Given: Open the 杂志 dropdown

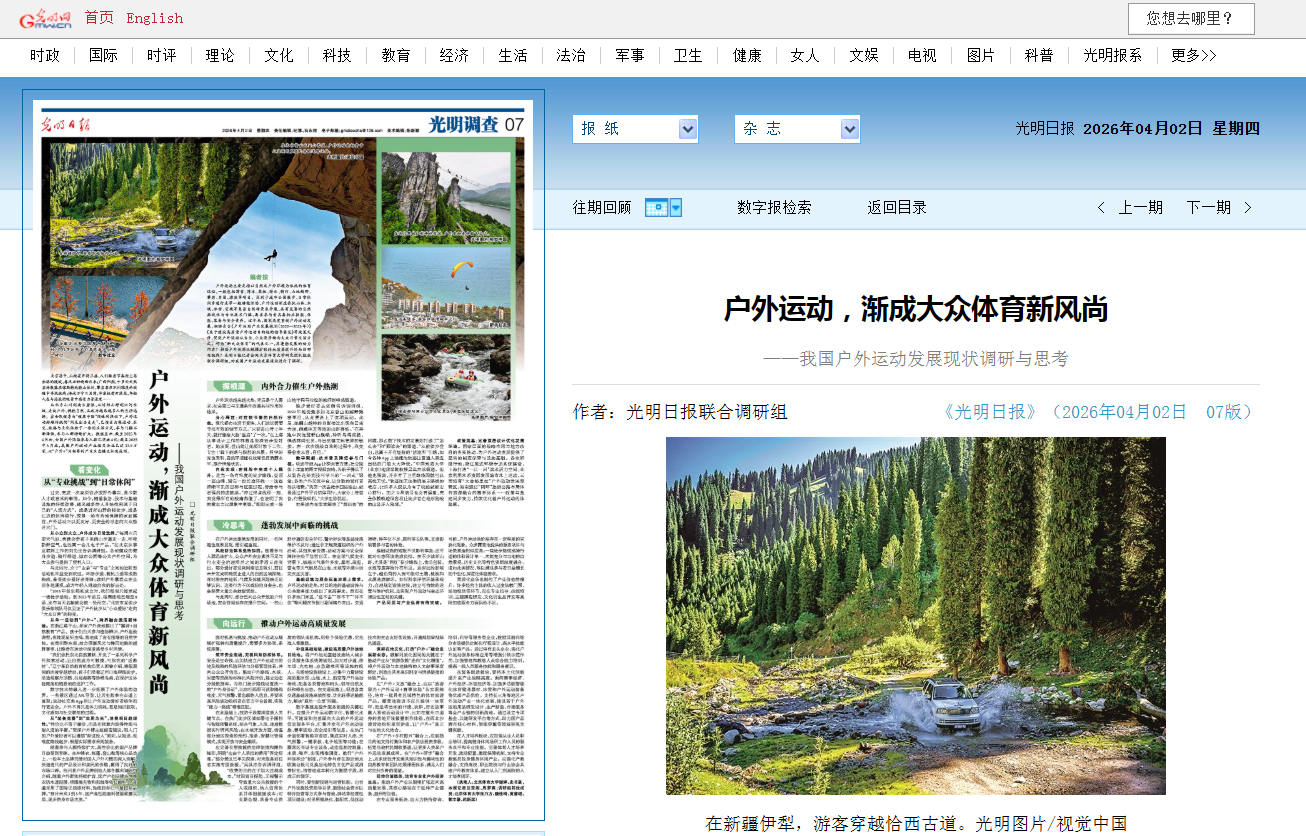Looking at the screenshot, I should point(796,129).
